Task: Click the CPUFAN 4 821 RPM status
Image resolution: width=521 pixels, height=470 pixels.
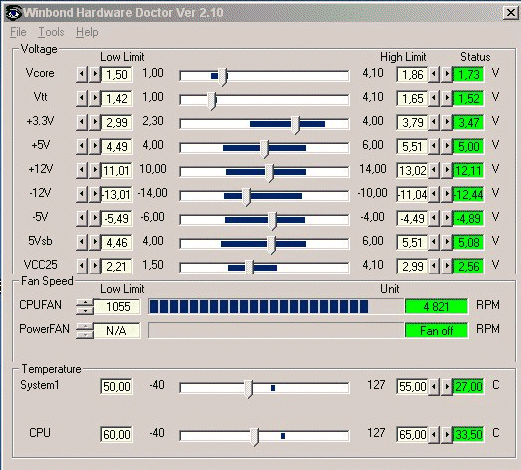Action: [x=436, y=306]
